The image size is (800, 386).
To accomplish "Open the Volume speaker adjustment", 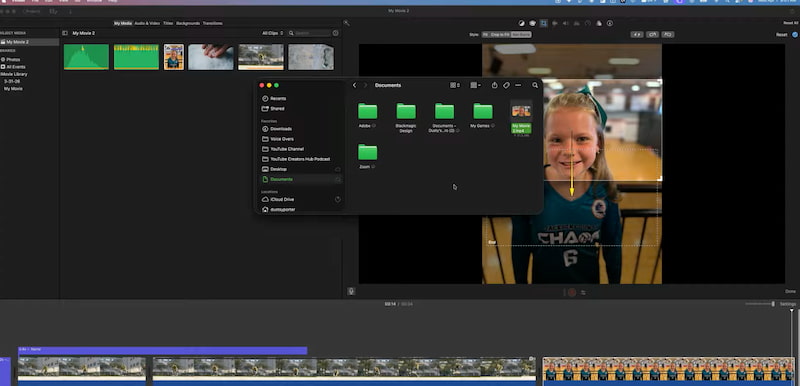I will (566, 23).
